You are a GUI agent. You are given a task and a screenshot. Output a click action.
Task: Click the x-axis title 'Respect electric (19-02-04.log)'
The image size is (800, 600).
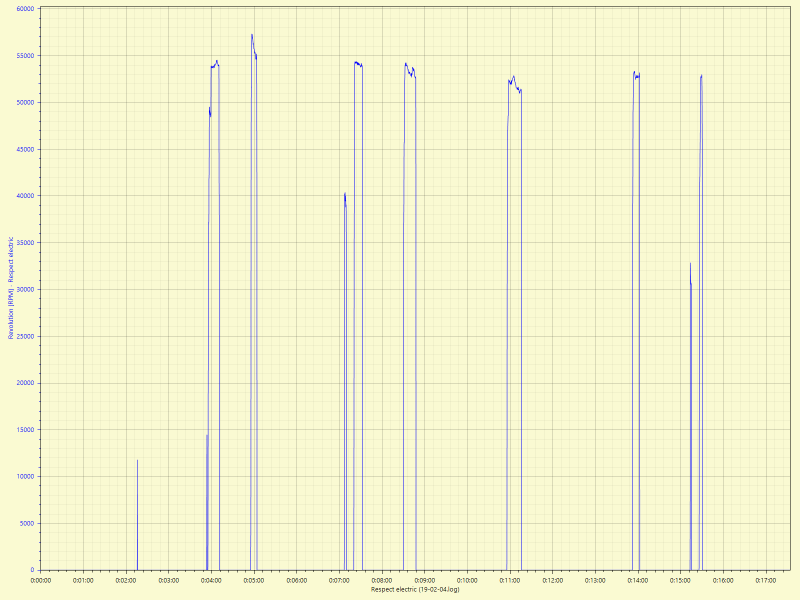coord(415,590)
